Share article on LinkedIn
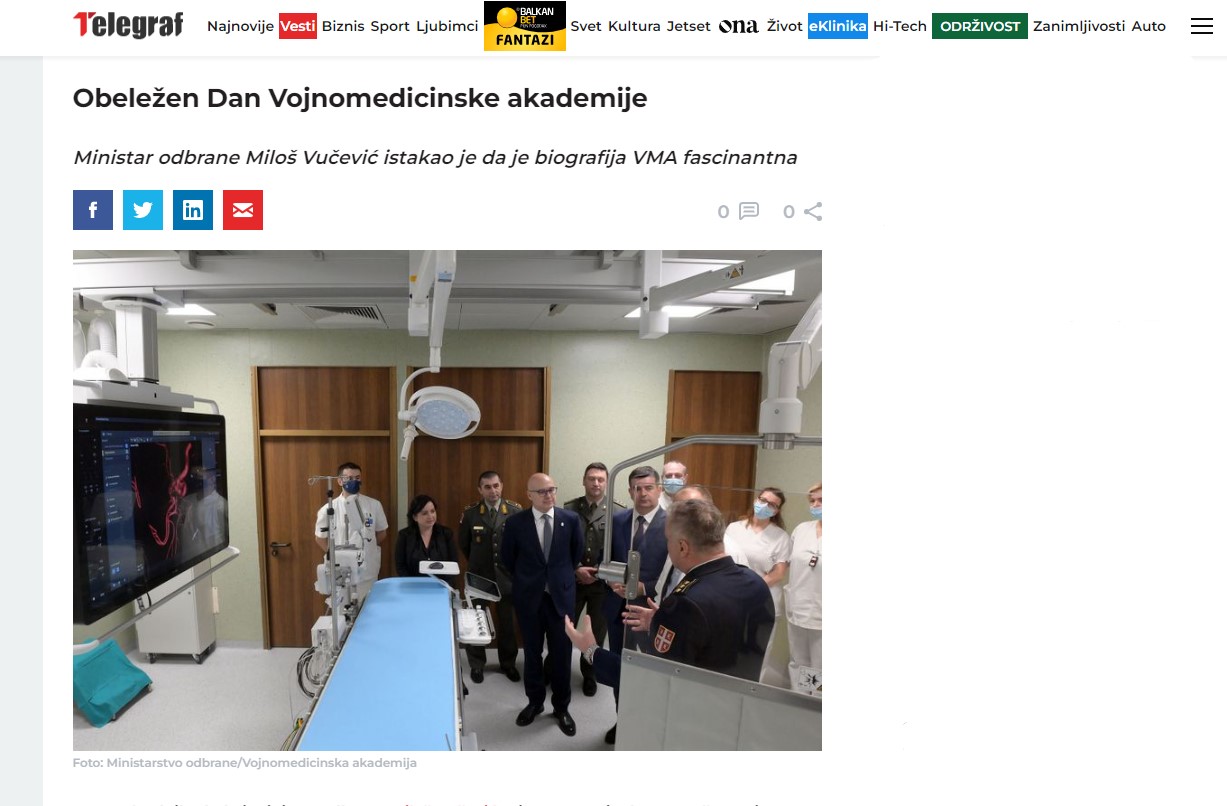The height and width of the screenshot is (806, 1227). point(193,210)
